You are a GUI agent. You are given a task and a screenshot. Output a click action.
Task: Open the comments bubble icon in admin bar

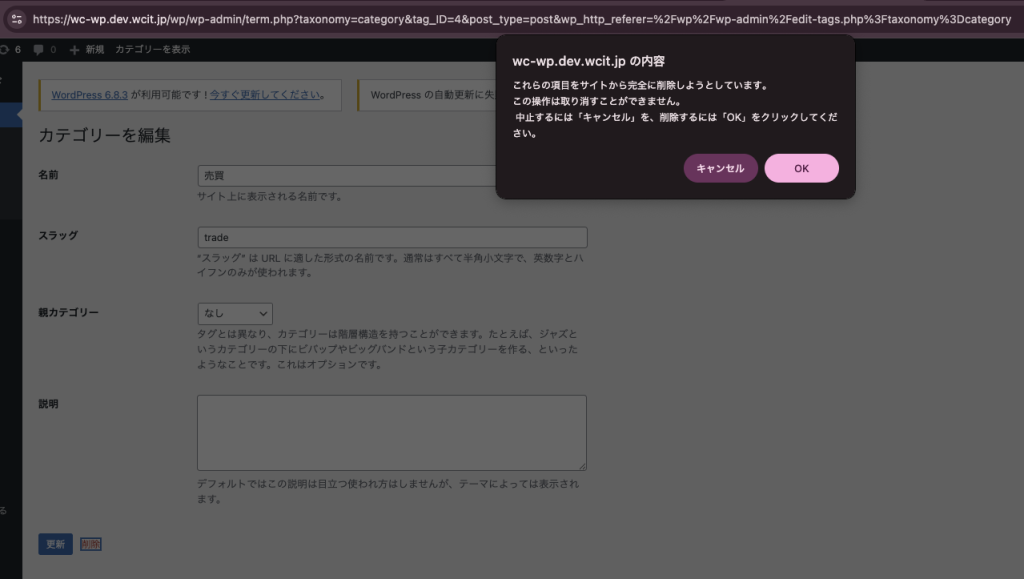38,49
